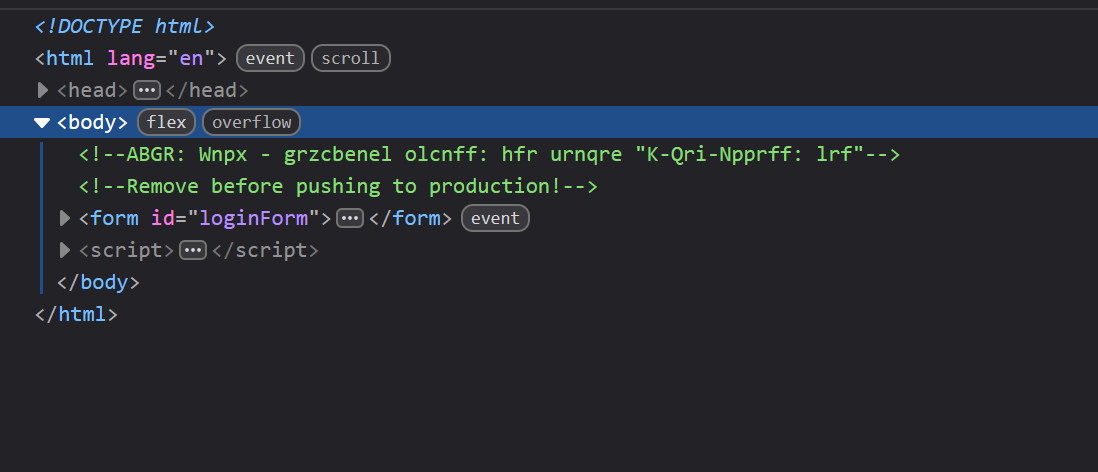Select the 'Remove before pushing to production' comment

tap(338, 186)
